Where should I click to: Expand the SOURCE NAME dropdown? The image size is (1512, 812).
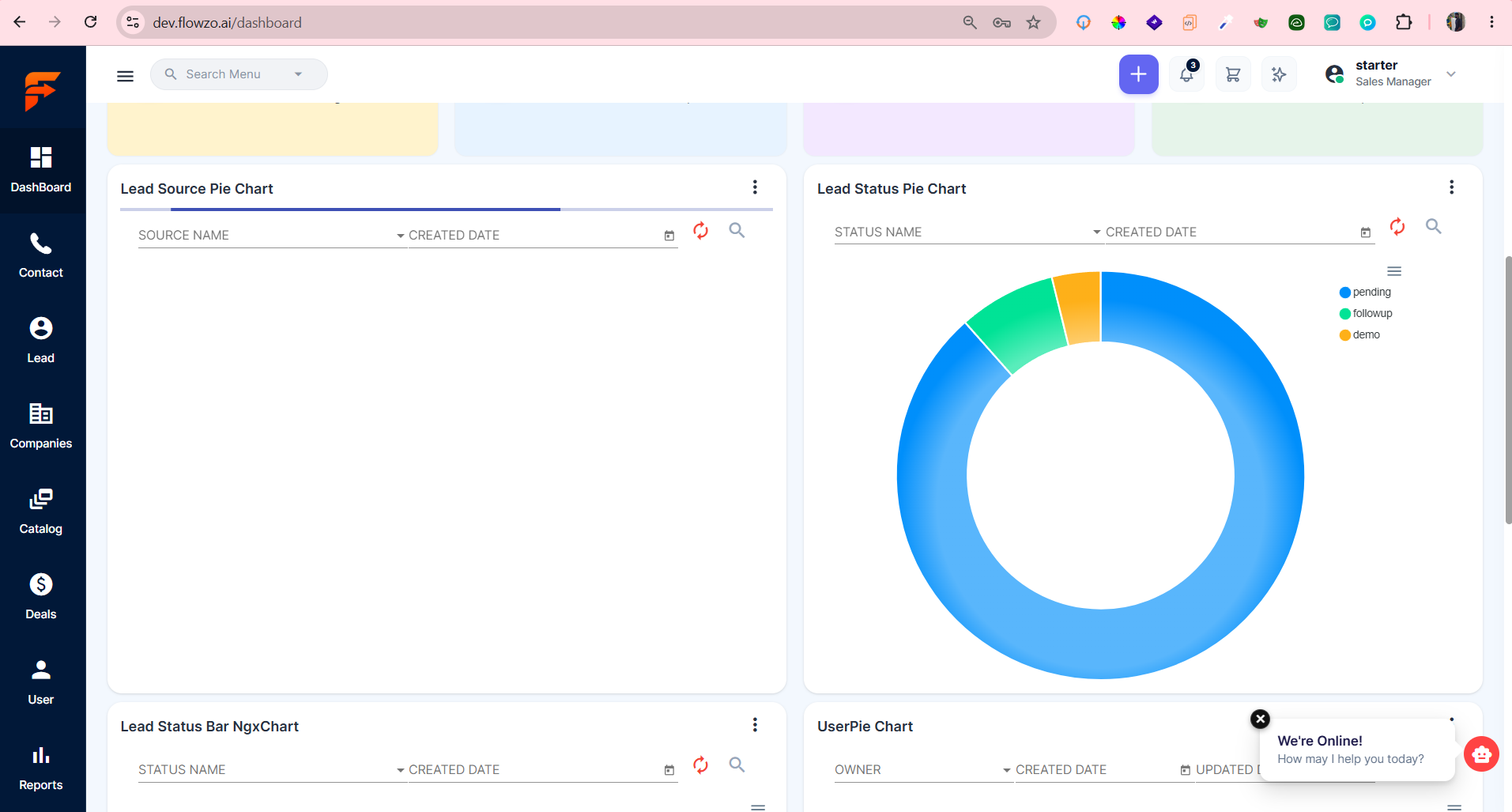[x=272, y=236]
